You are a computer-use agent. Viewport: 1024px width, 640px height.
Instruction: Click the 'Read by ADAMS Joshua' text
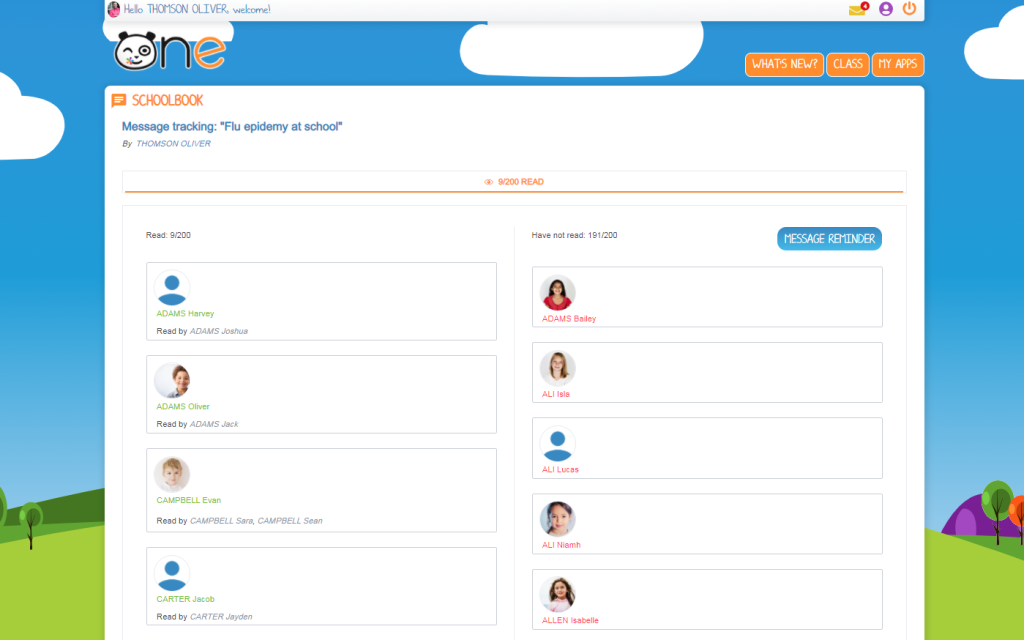202,331
